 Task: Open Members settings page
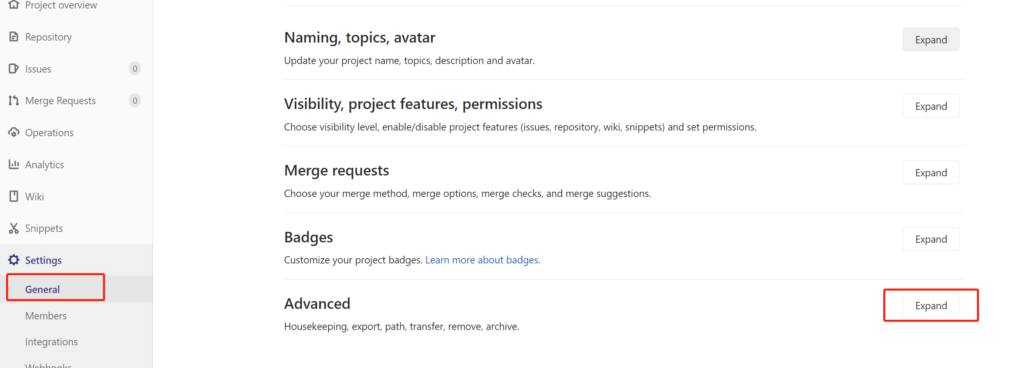coord(46,316)
